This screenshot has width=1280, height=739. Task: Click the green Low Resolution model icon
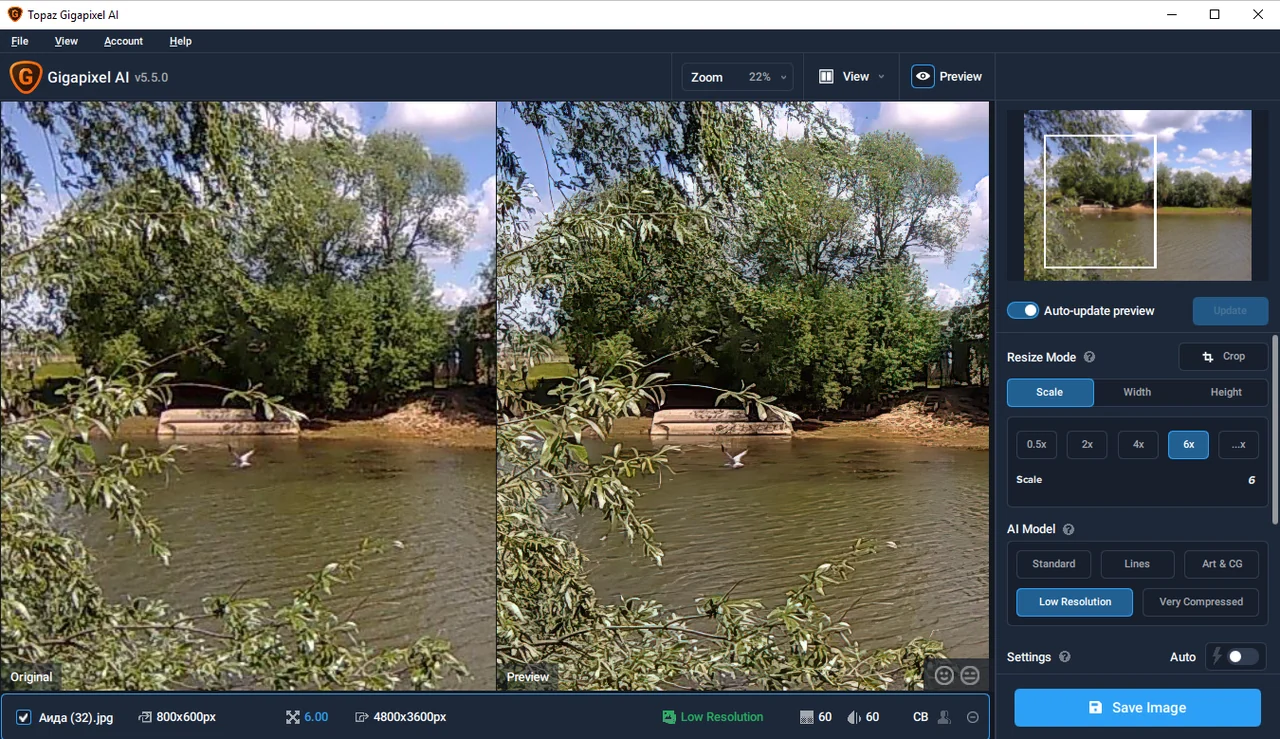(669, 717)
